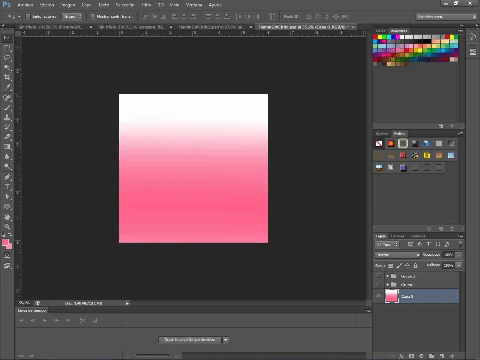Image resolution: width=480 pixels, height=360 pixels.
Task: Select the Gradient tool
Action: [7, 147]
